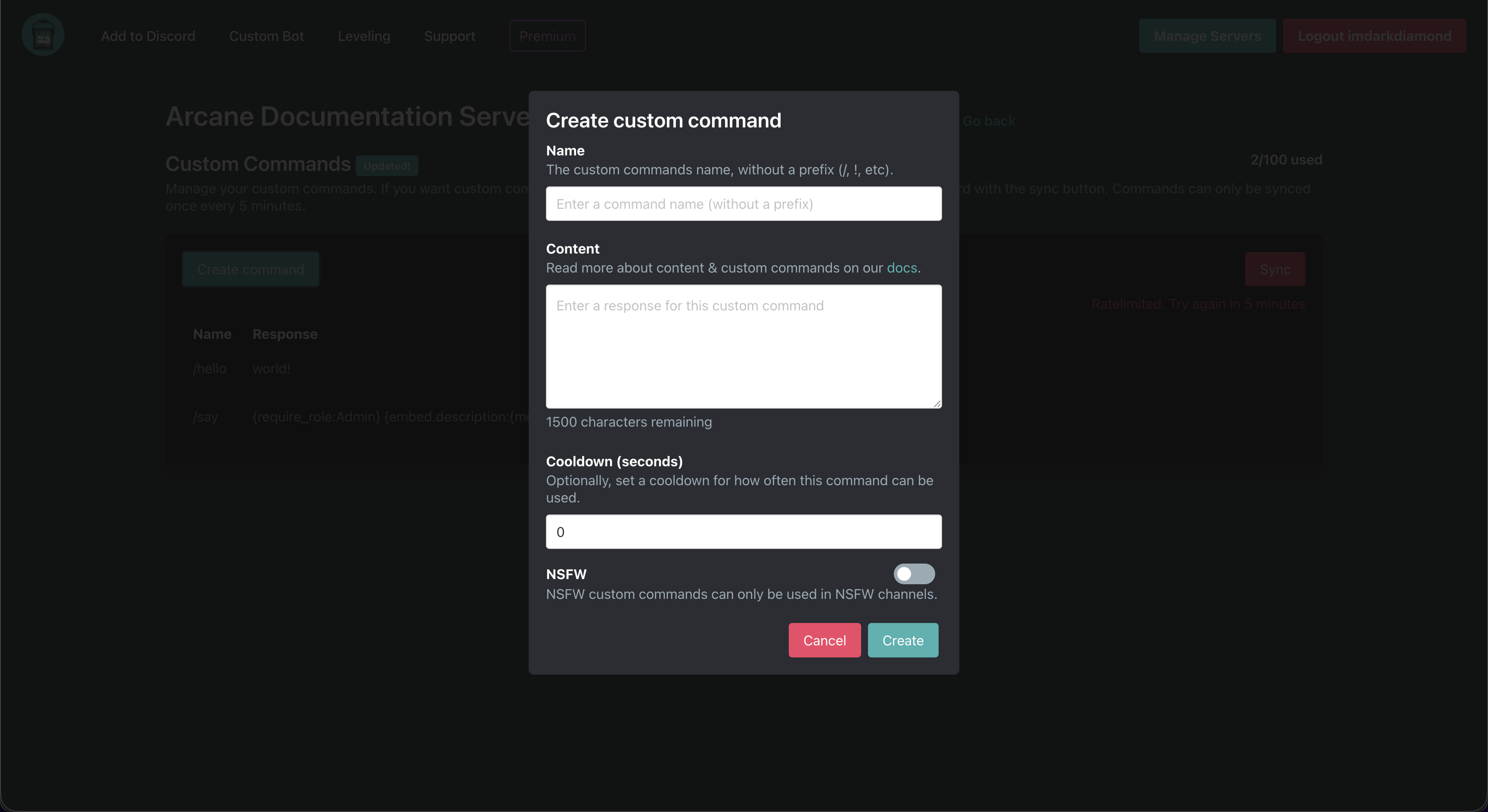Screen dimensions: 1488x812
Task: Select the /hello command row
Action: pos(209,369)
